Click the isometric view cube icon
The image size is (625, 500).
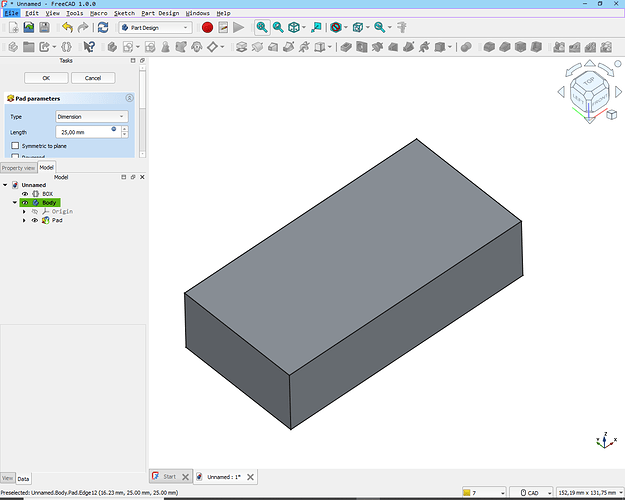[294, 28]
